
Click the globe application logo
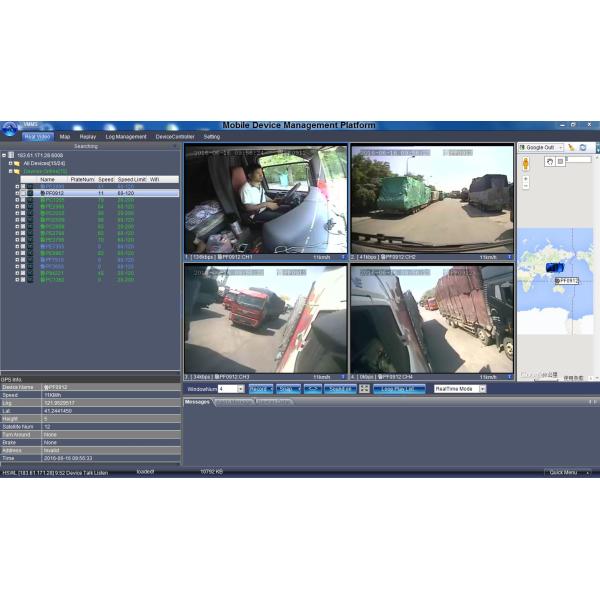point(10,129)
